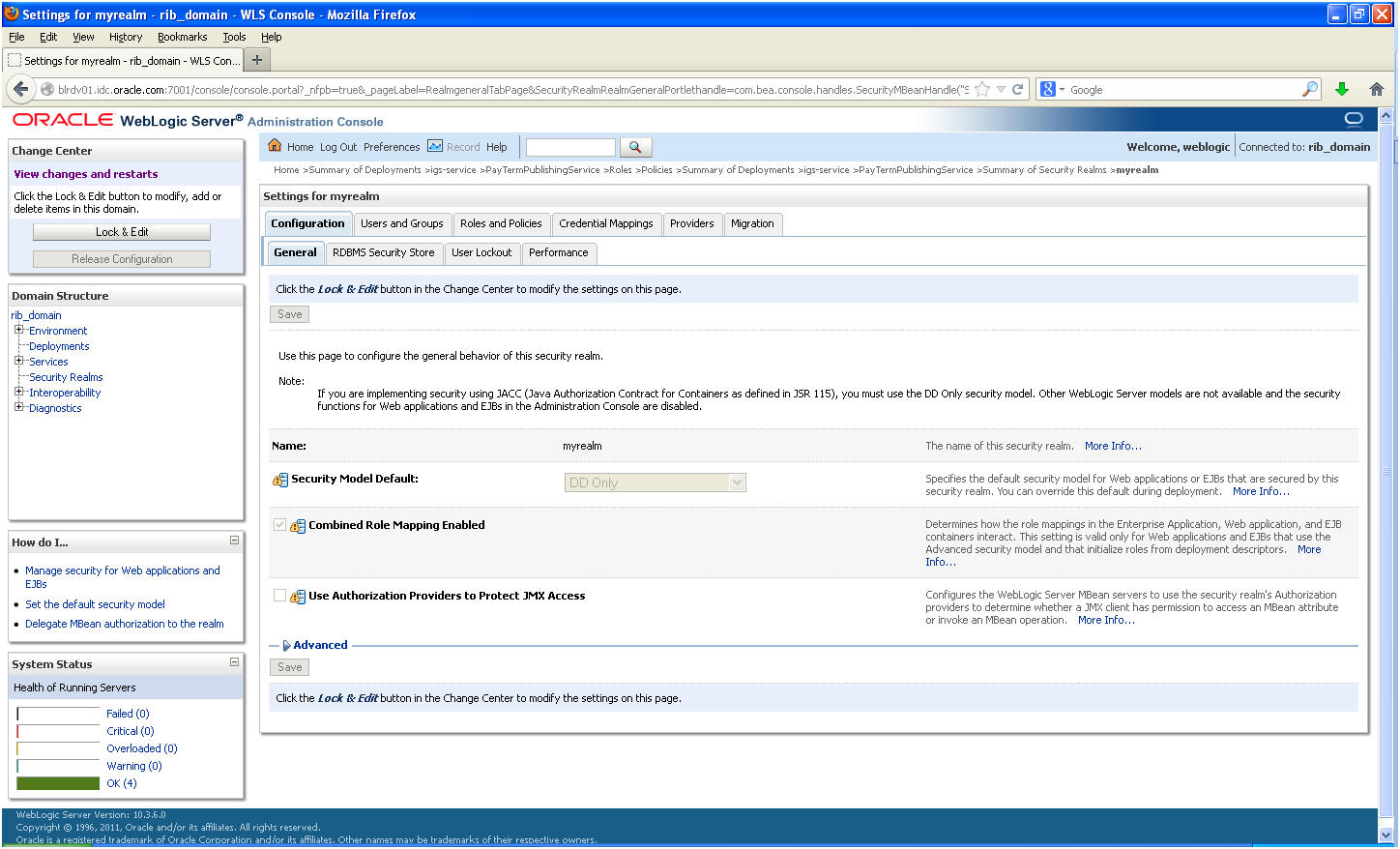This screenshot has width=1400, height=849.
Task: Click the Overloaded (0) health link
Action: 142,748
